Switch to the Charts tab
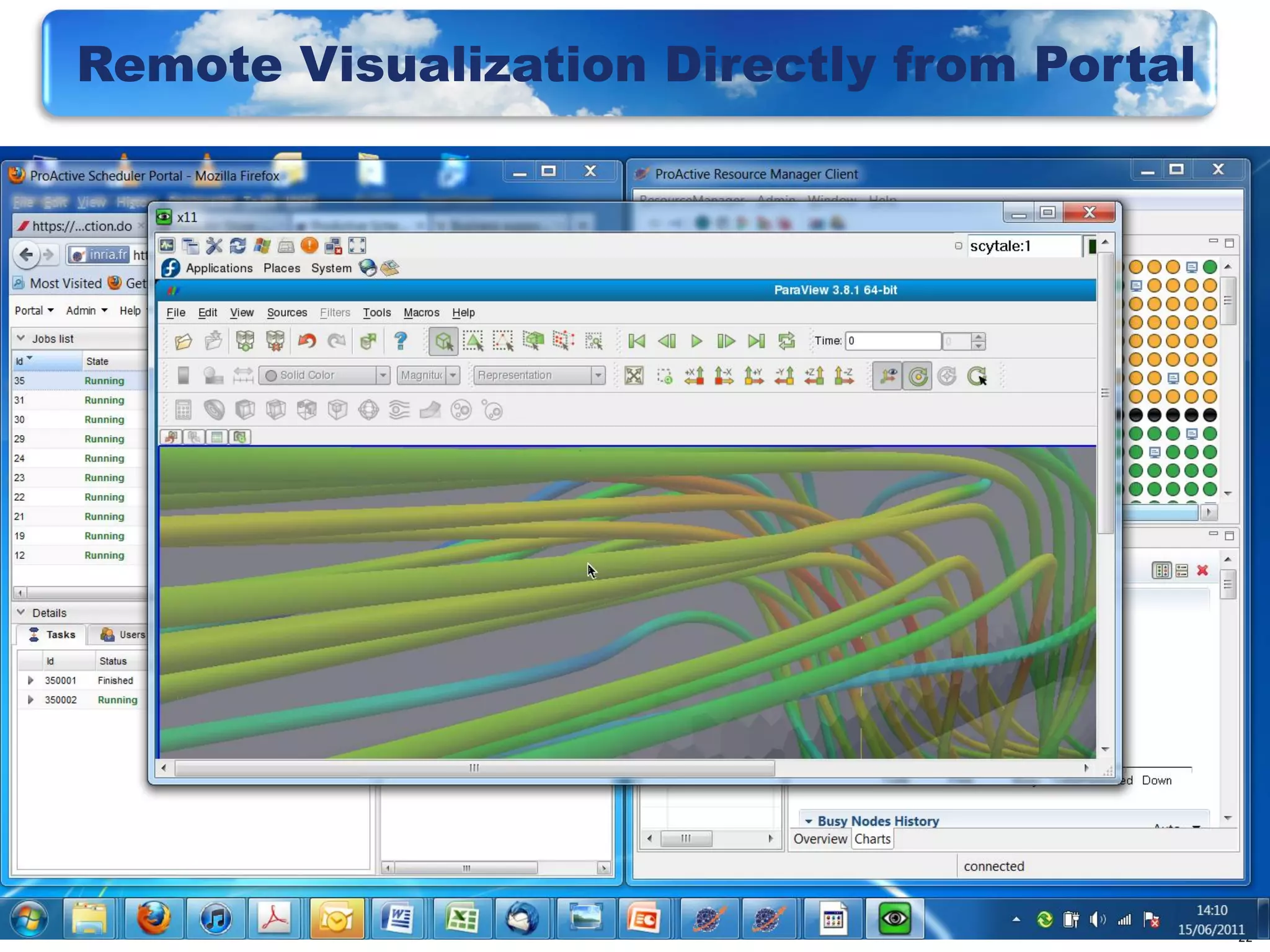 click(872, 839)
